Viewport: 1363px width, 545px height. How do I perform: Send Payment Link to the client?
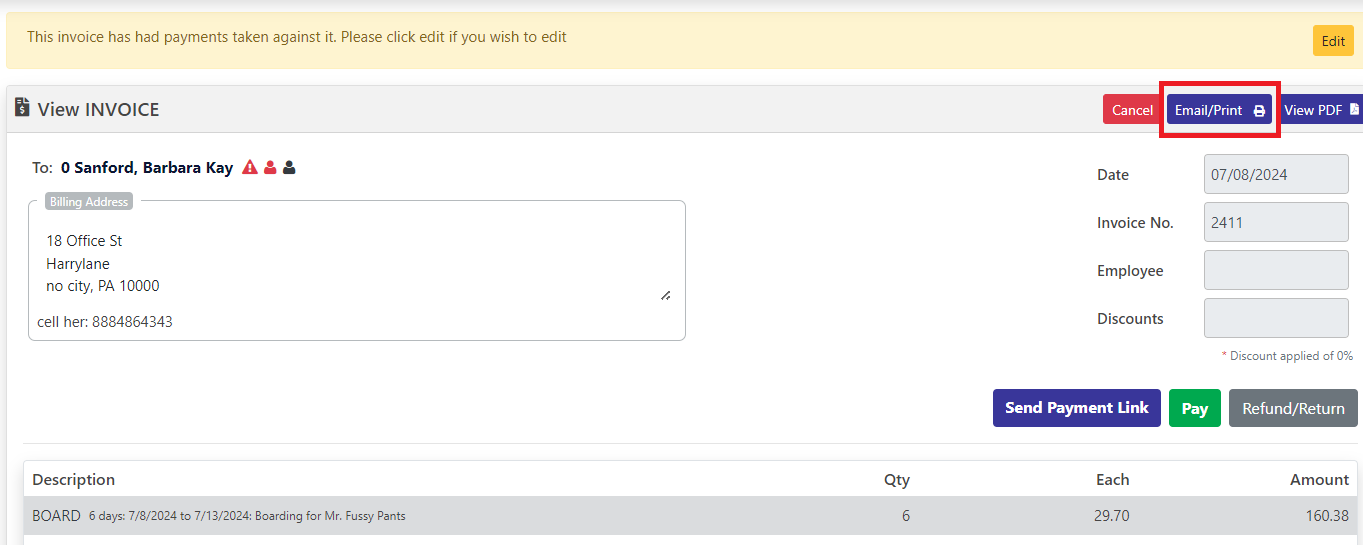[x=1076, y=408]
